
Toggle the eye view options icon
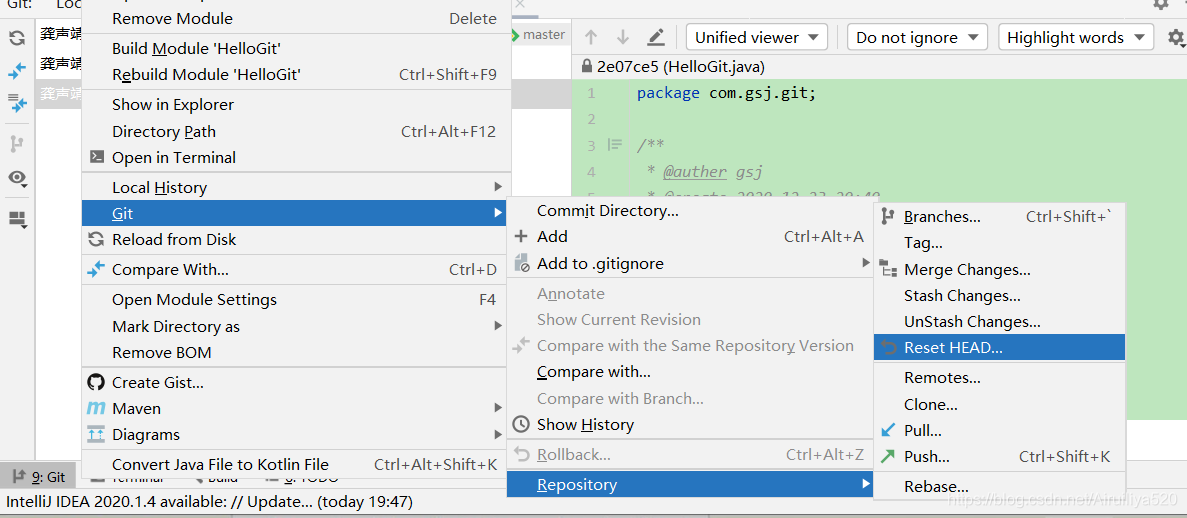pos(17,178)
